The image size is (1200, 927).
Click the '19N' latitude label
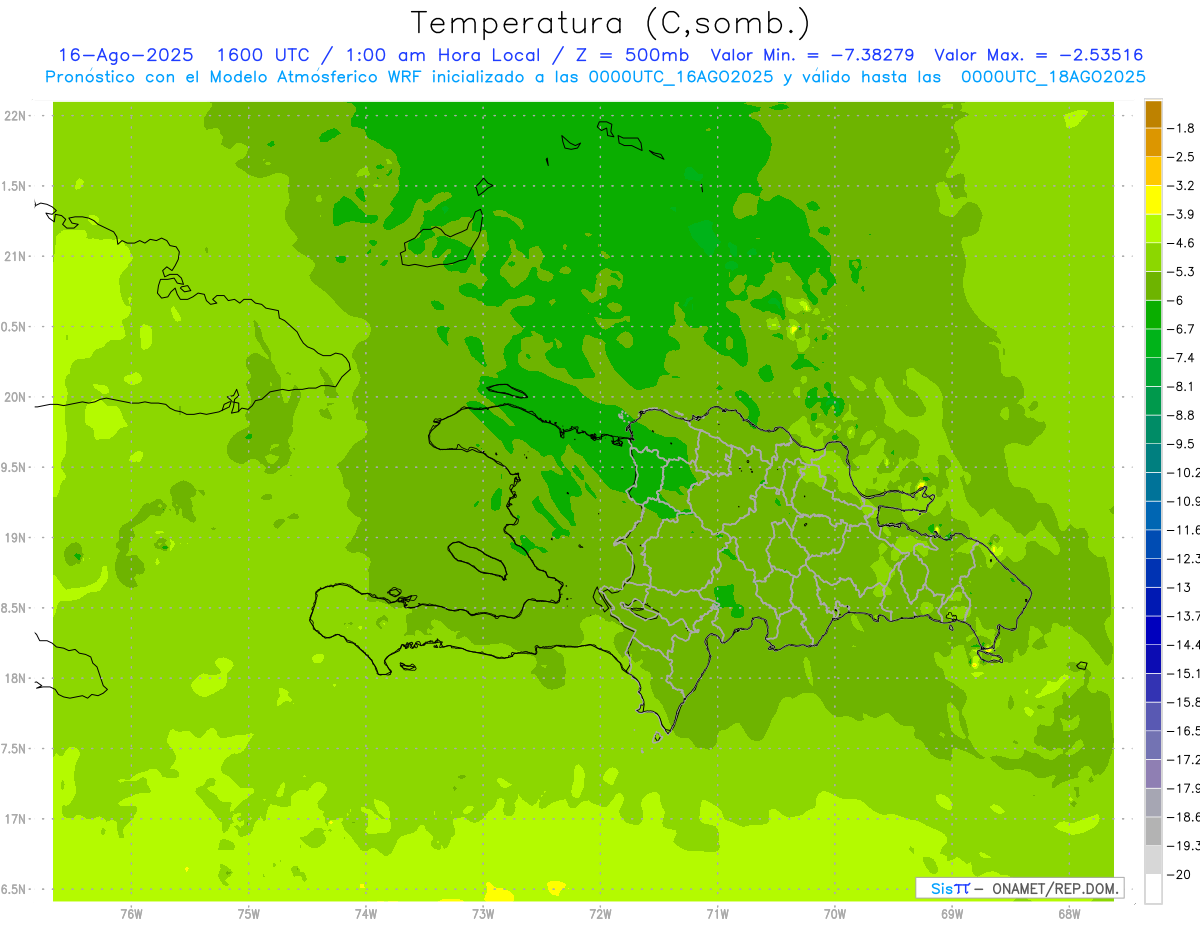(14, 538)
